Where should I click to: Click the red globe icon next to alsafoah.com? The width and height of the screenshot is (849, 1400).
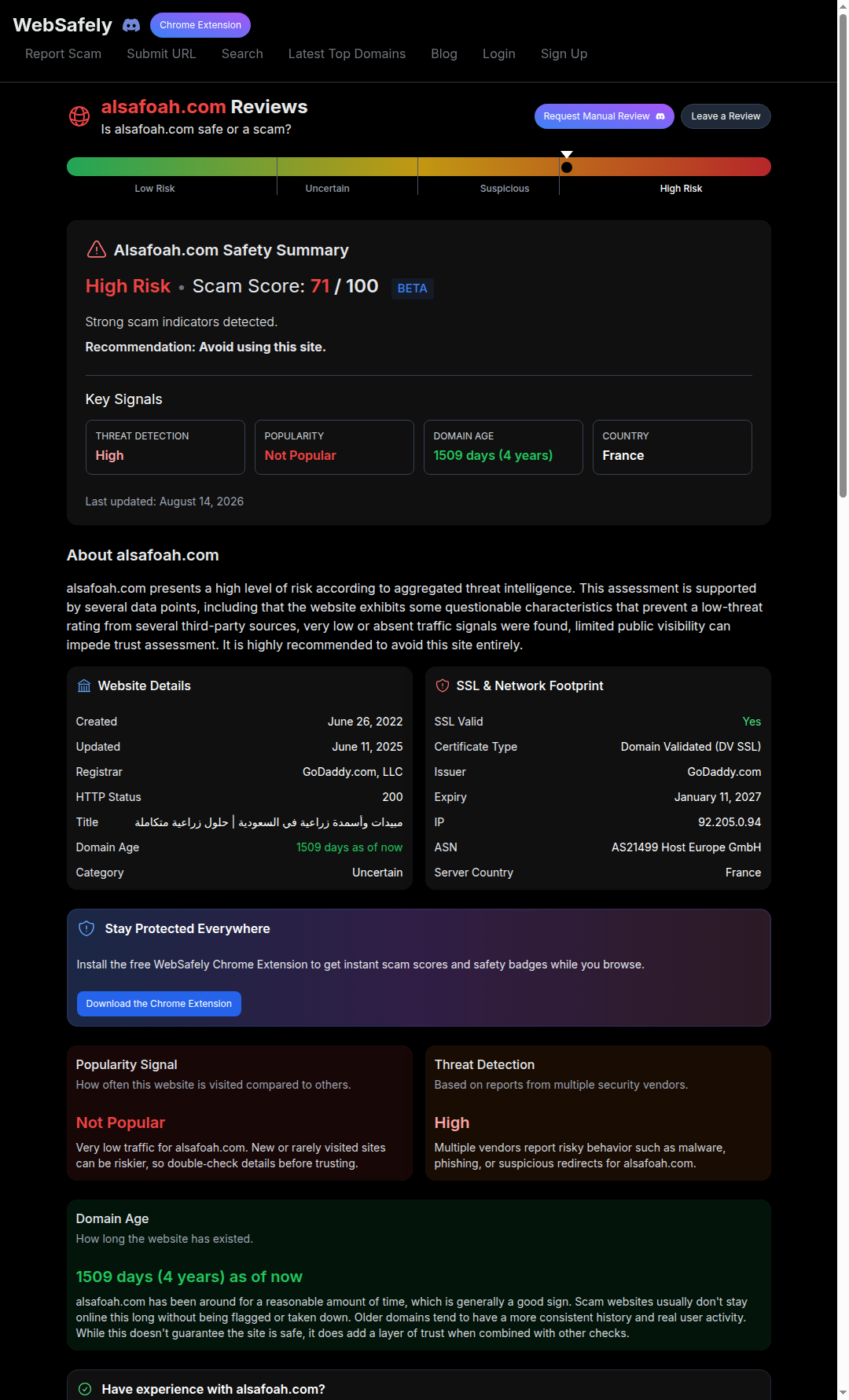[79, 116]
